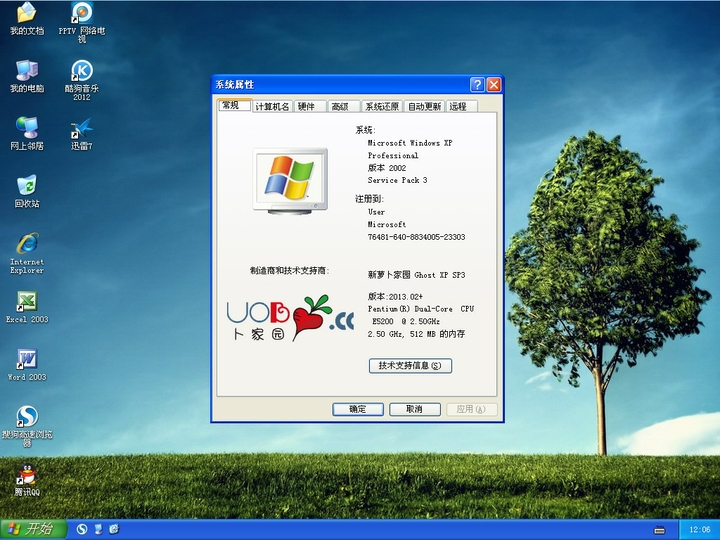
Task: Switch to the 常规 tab
Action: tap(235, 105)
